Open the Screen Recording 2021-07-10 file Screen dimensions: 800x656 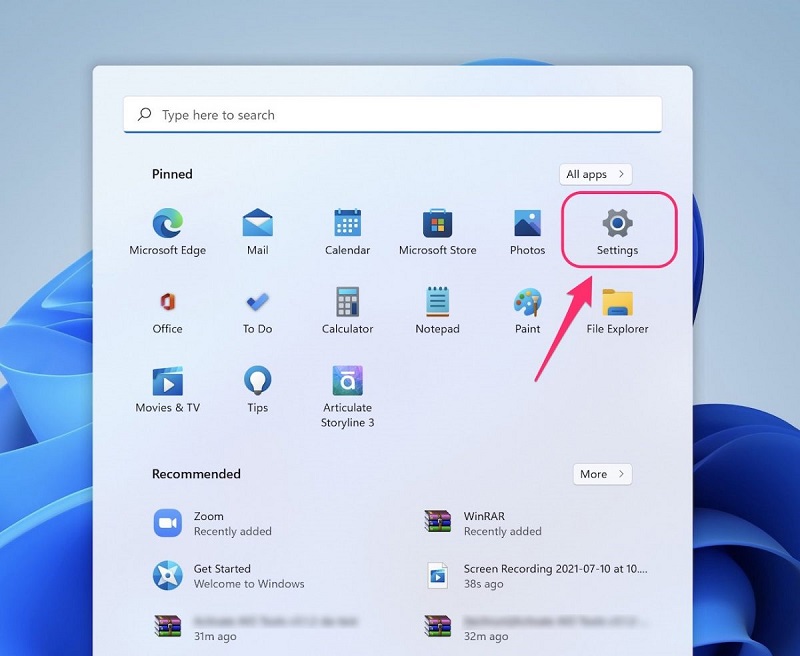point(535,576)
